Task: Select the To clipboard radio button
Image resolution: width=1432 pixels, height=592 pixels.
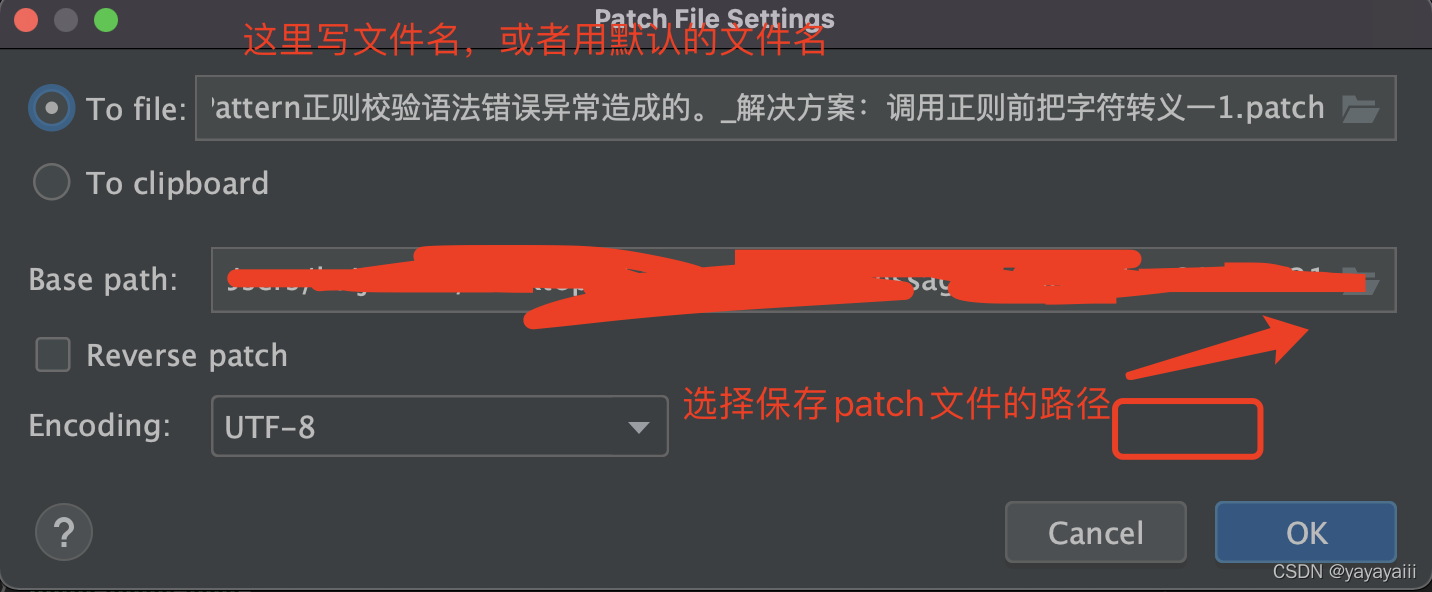Action: click(x=51, y=183)
